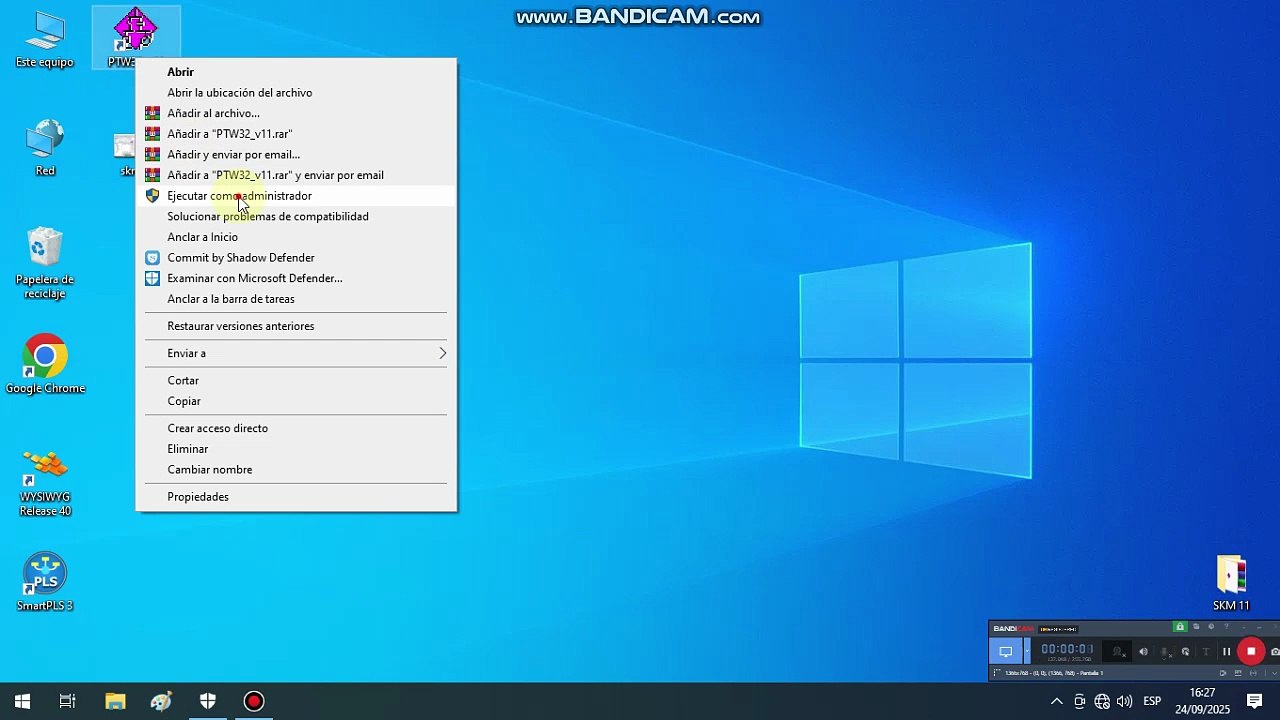
Task: Run with Ejecutar como administrador
Action: coord(296,196)
